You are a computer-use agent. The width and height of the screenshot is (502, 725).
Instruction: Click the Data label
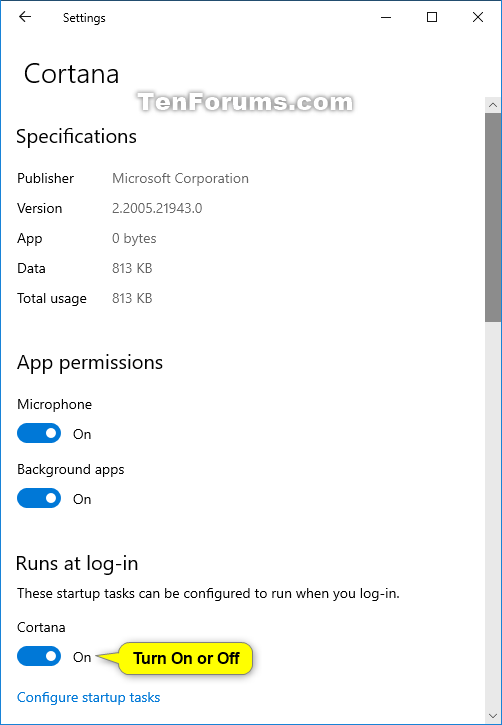tap(31, 269)
